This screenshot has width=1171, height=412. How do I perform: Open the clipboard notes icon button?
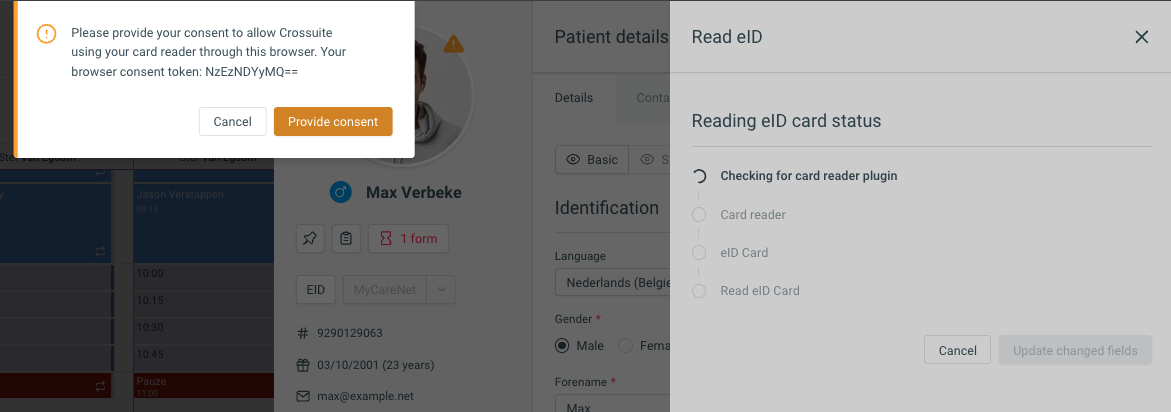[x=346, y=239]
